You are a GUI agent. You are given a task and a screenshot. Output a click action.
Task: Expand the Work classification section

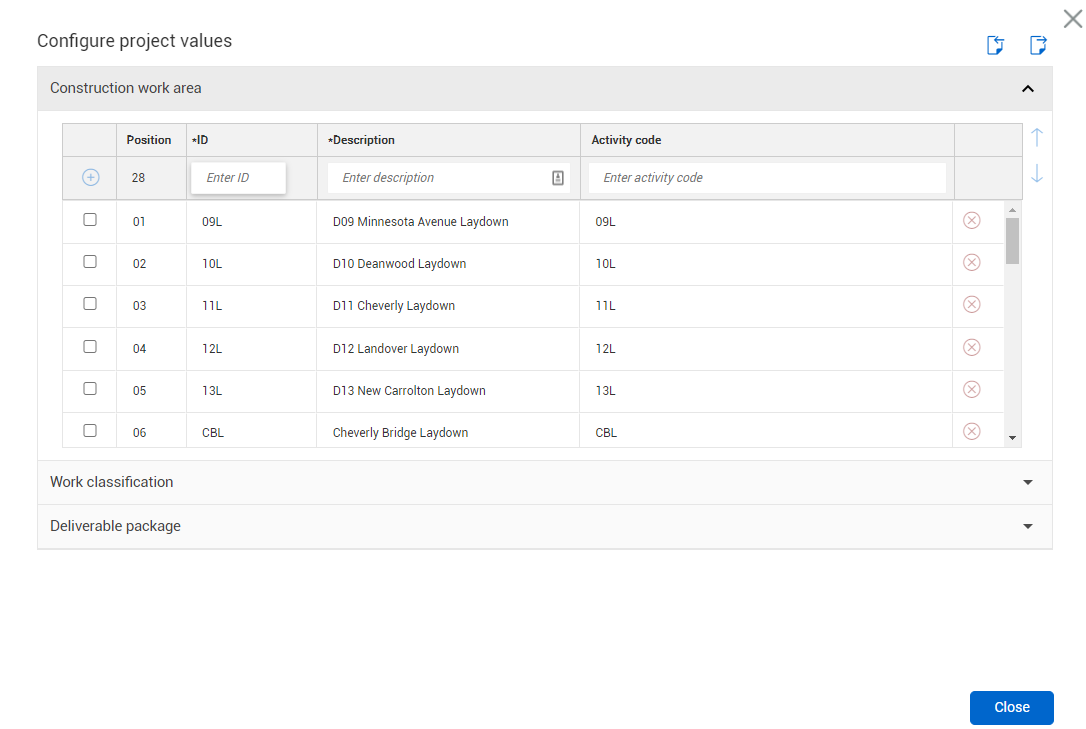click(x=1028, y=483)
